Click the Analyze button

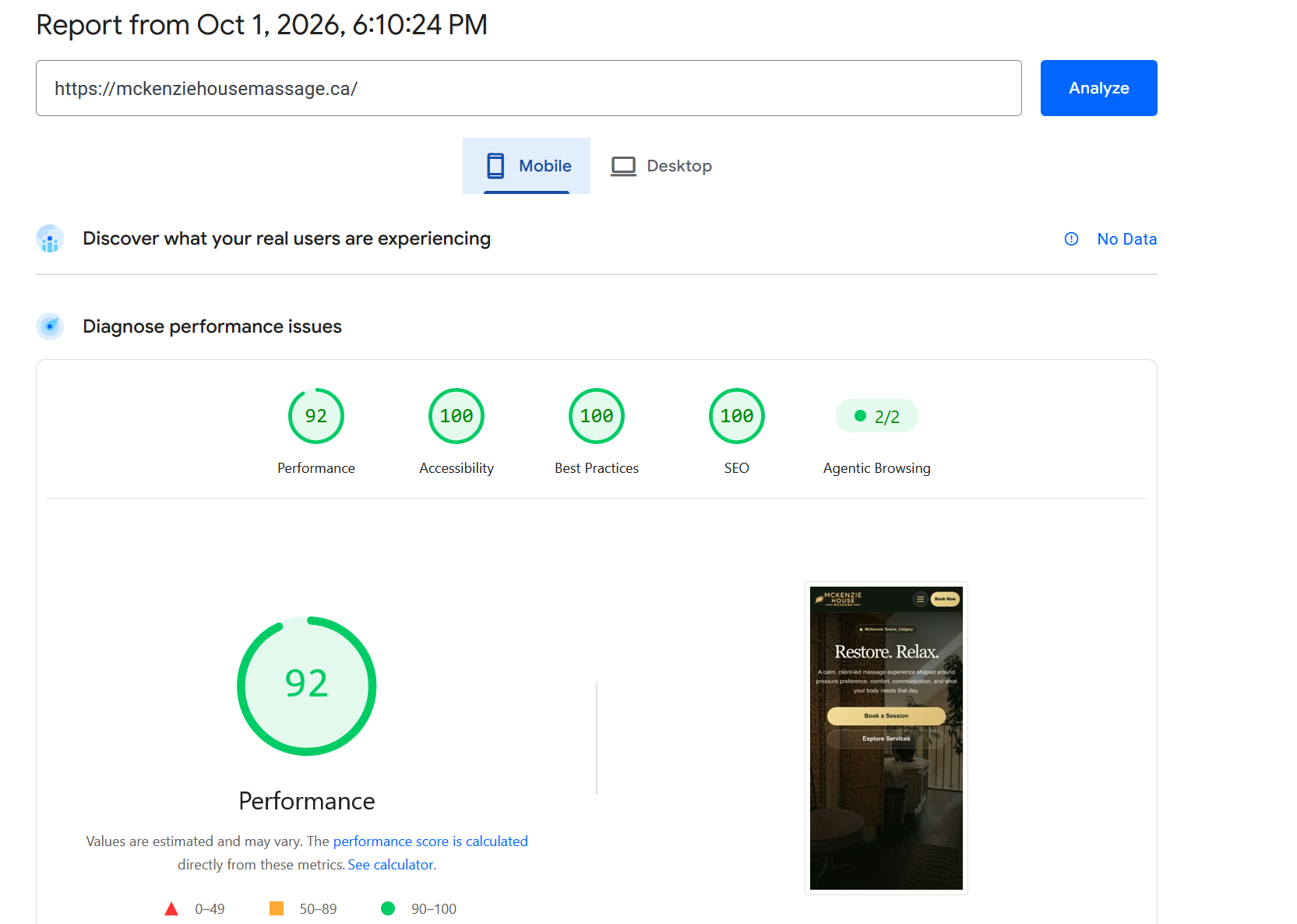tap(1098, 88)
